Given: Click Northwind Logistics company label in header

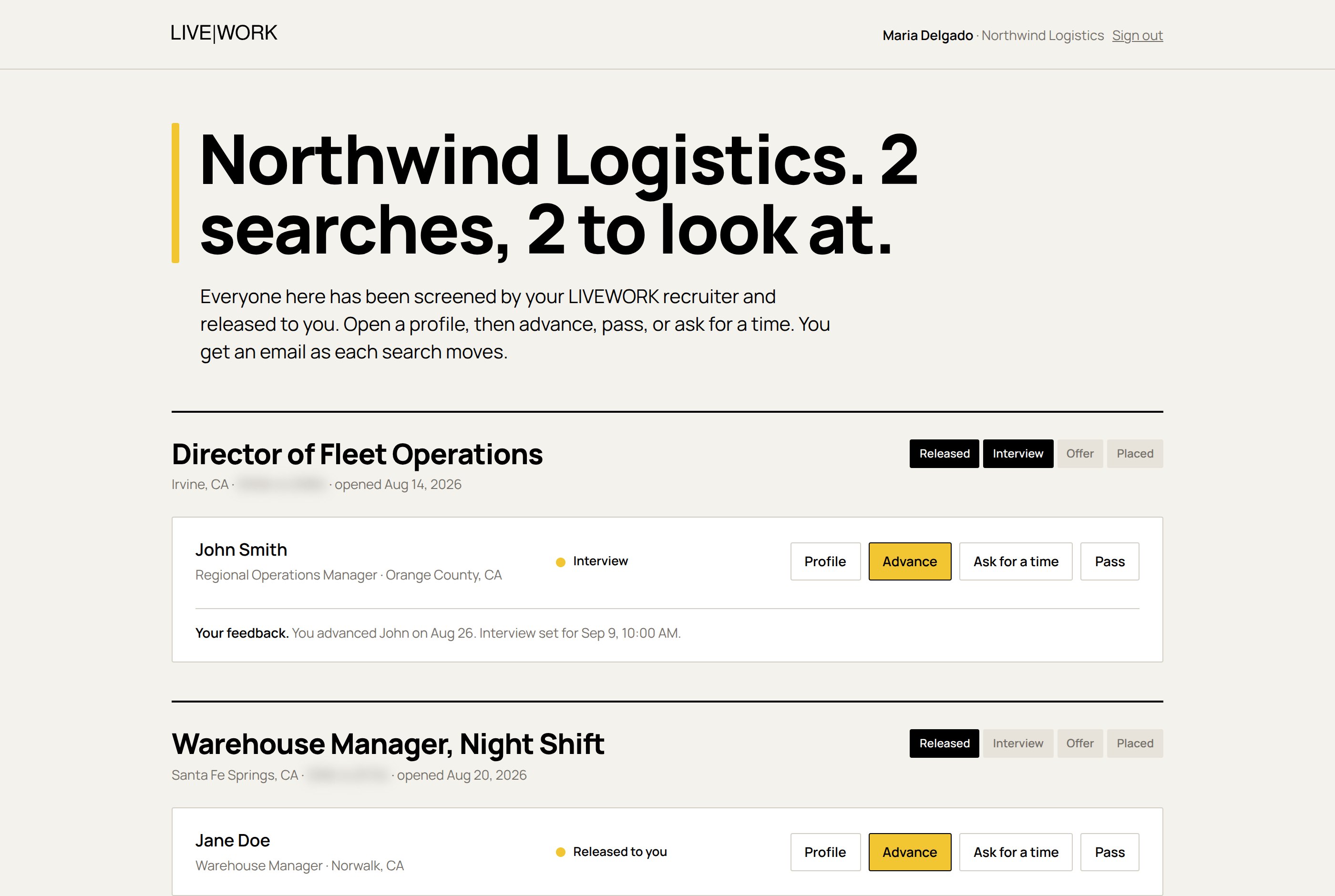Looking at the screenshot, I should (x=1042, y=35).
